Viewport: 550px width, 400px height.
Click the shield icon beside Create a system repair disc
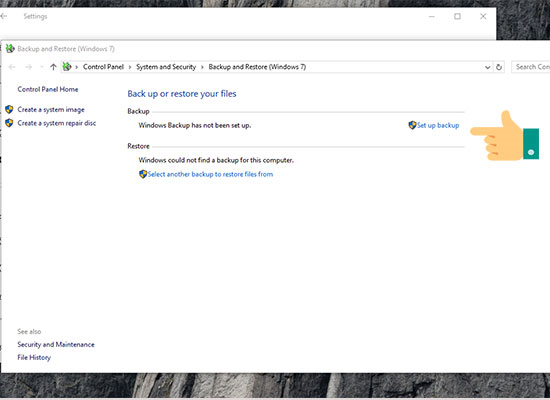point(9,123)
